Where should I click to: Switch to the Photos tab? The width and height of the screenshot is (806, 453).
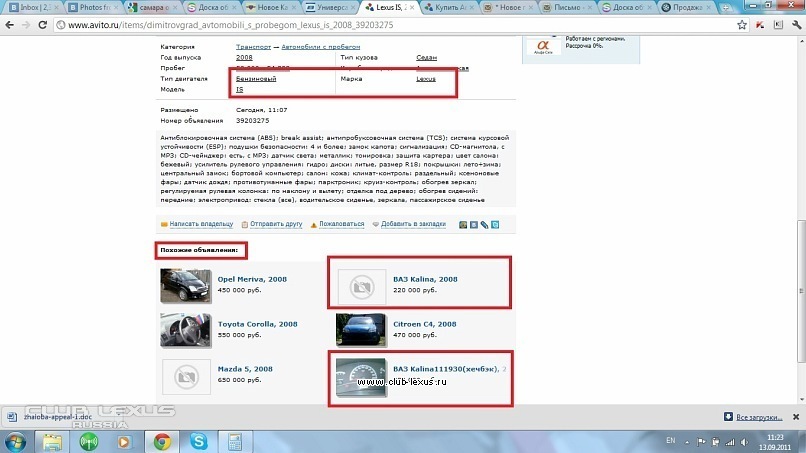click(94, 7)
